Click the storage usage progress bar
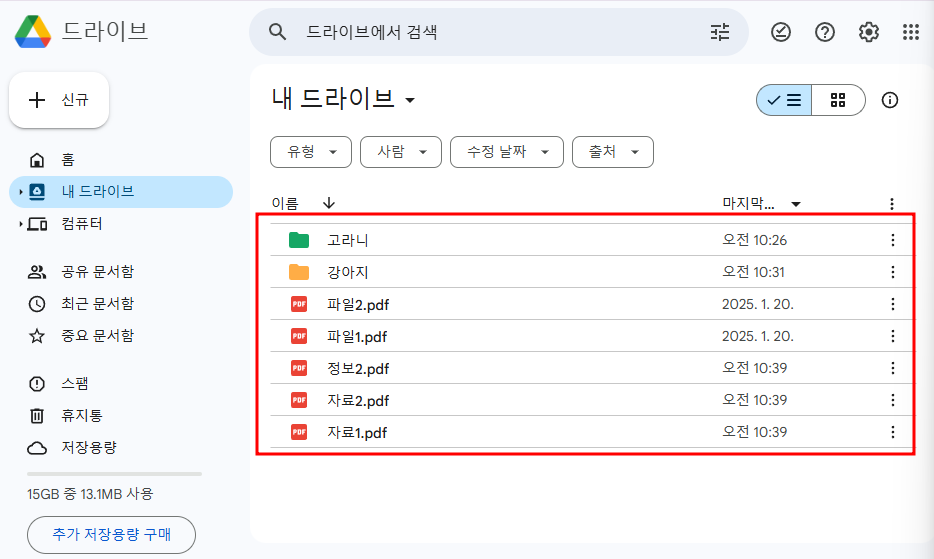This screenshot has width=934, height=559. [x=114, y=474]
